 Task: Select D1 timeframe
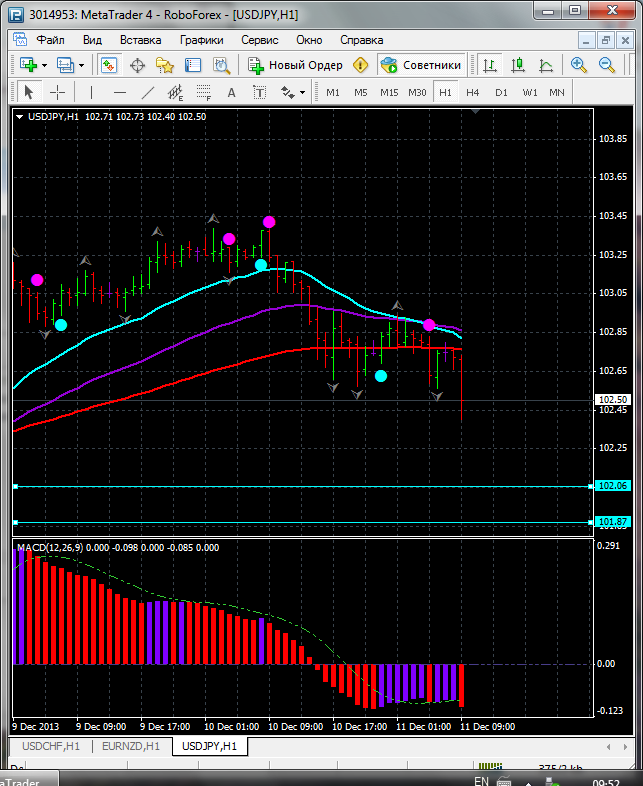click(501, 92)
